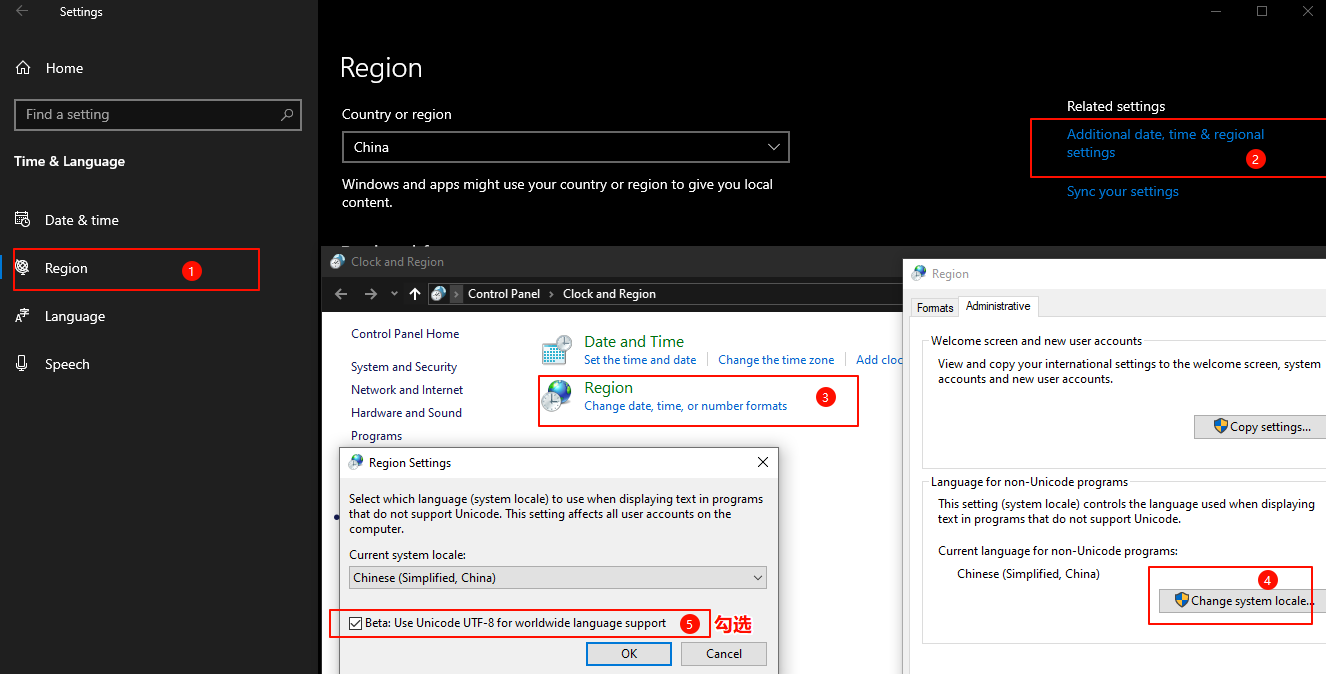Click Sync your settings link
The image size is (1326, 674).
pos(1122,191)
